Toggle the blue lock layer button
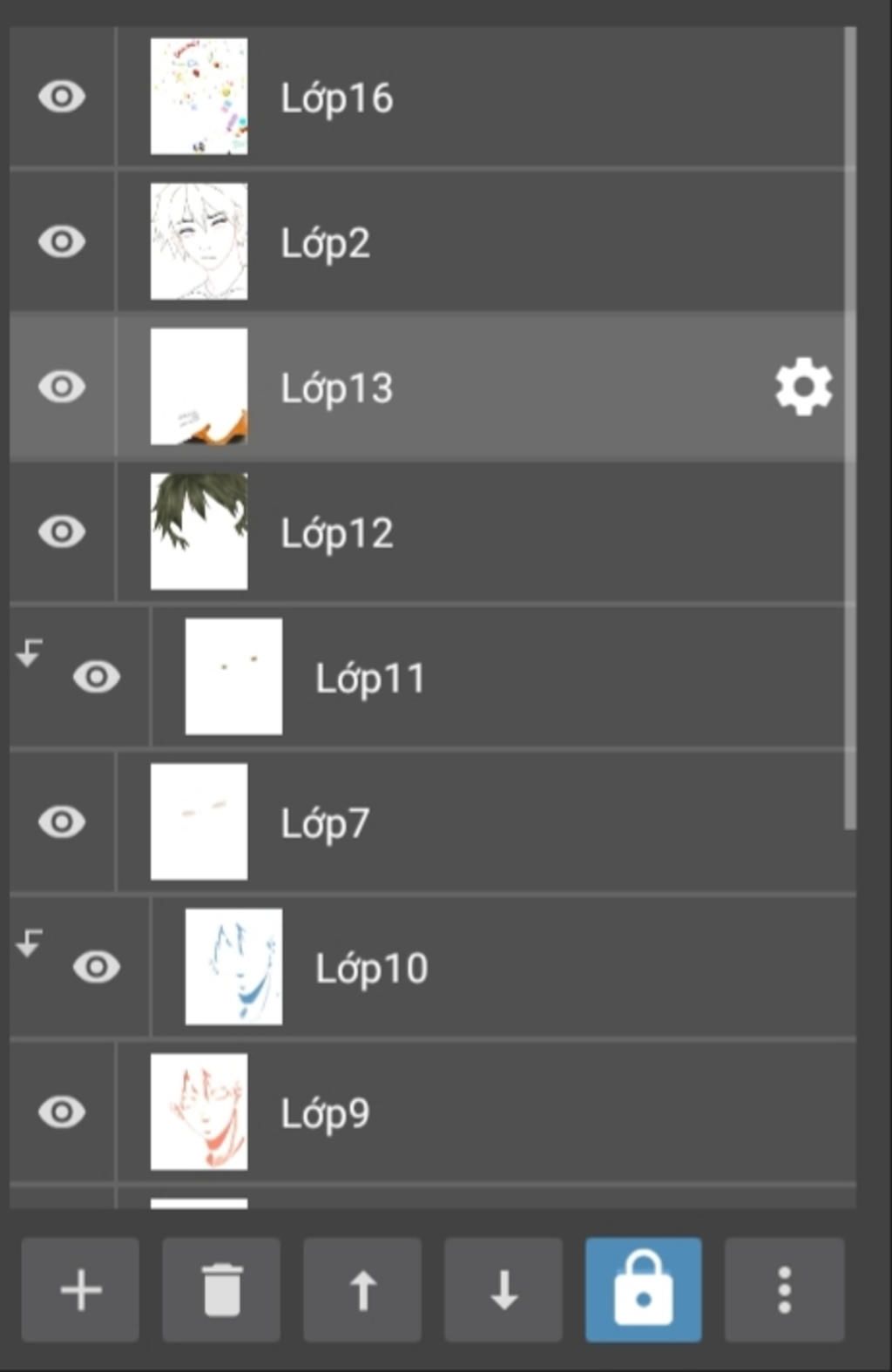 (x=644, y=1289)
